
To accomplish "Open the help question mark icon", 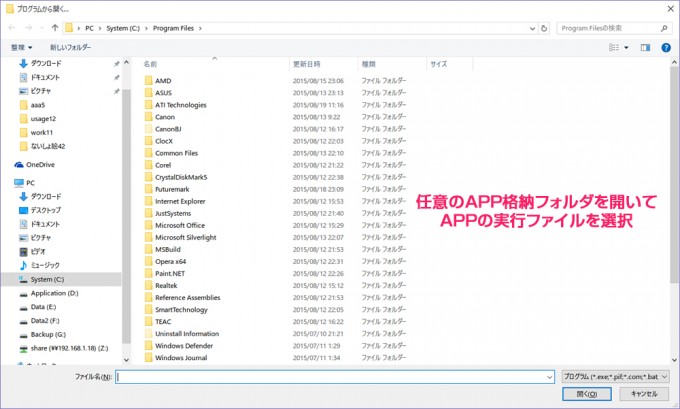I will click(x=666, y=47).
